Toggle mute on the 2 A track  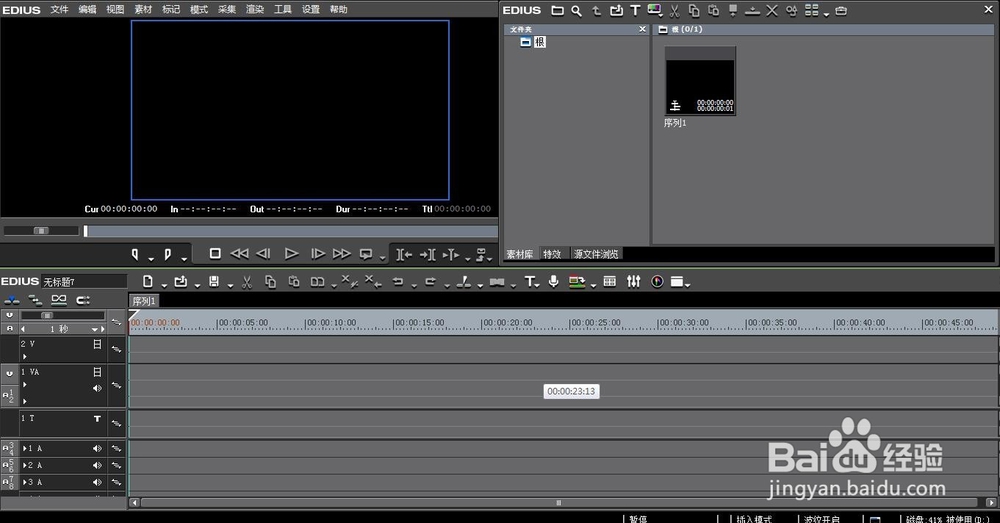tap(97, 466)
